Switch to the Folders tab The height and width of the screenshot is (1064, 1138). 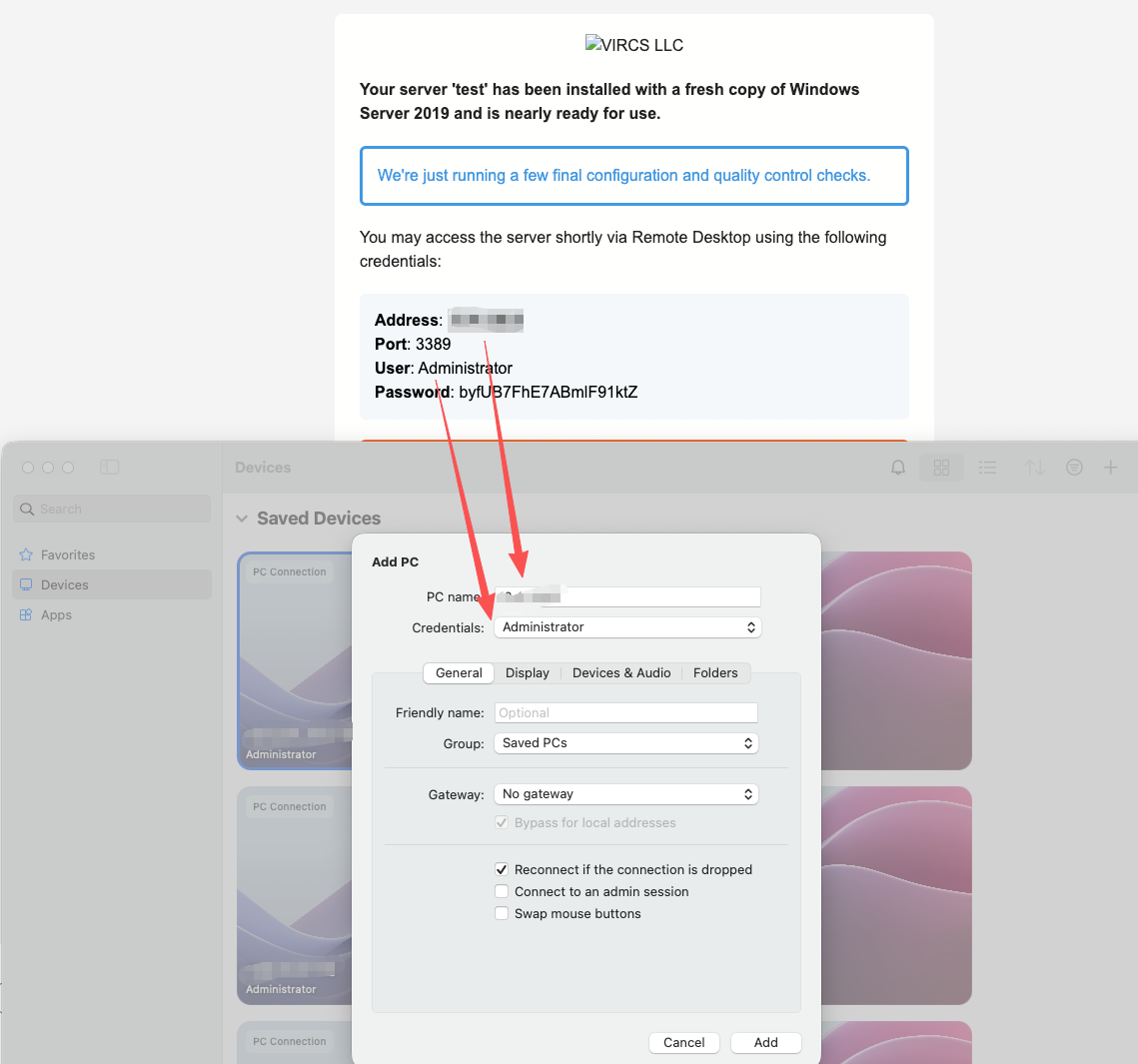[715, 672]
